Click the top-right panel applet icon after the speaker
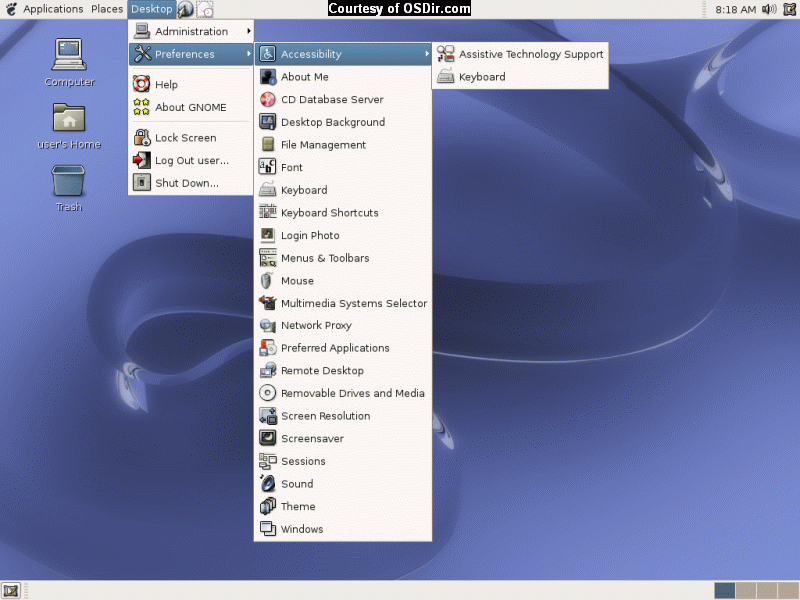The height and width of the screenshot is (600, 800). (x=789, y=9)
